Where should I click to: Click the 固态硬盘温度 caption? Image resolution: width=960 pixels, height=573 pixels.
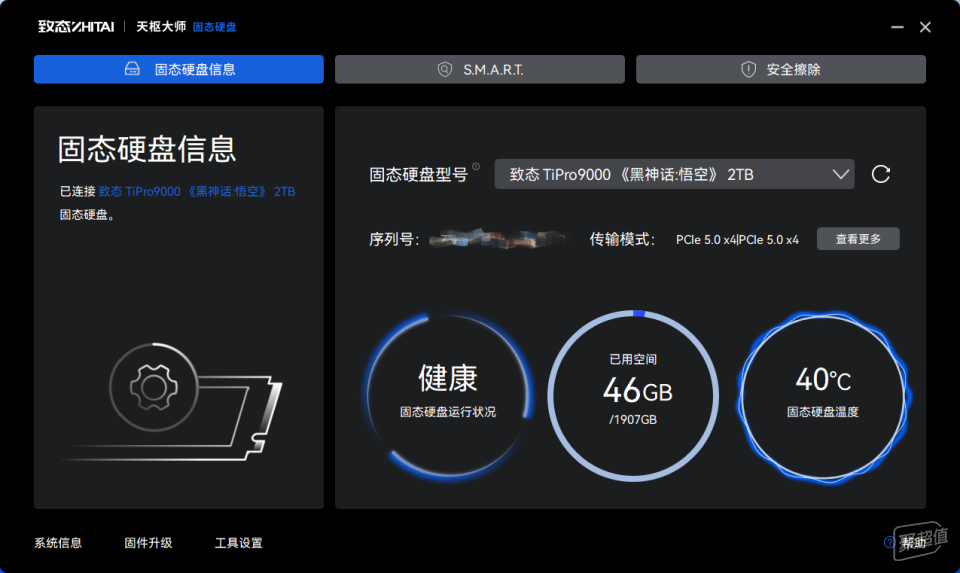click(x=823, y=412)
